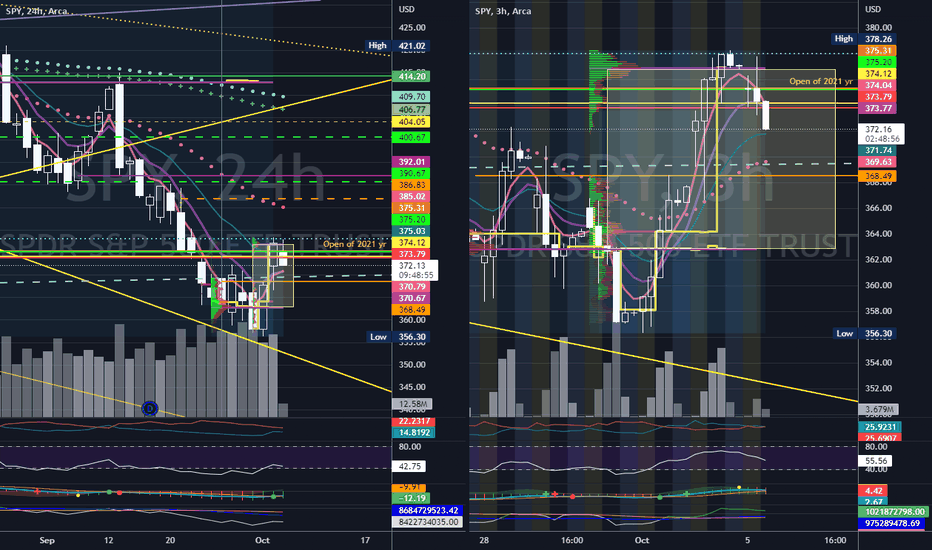This screenshot has width=932, height=550.
Task: Select the 370.67 price label
Action: point(411,298)
